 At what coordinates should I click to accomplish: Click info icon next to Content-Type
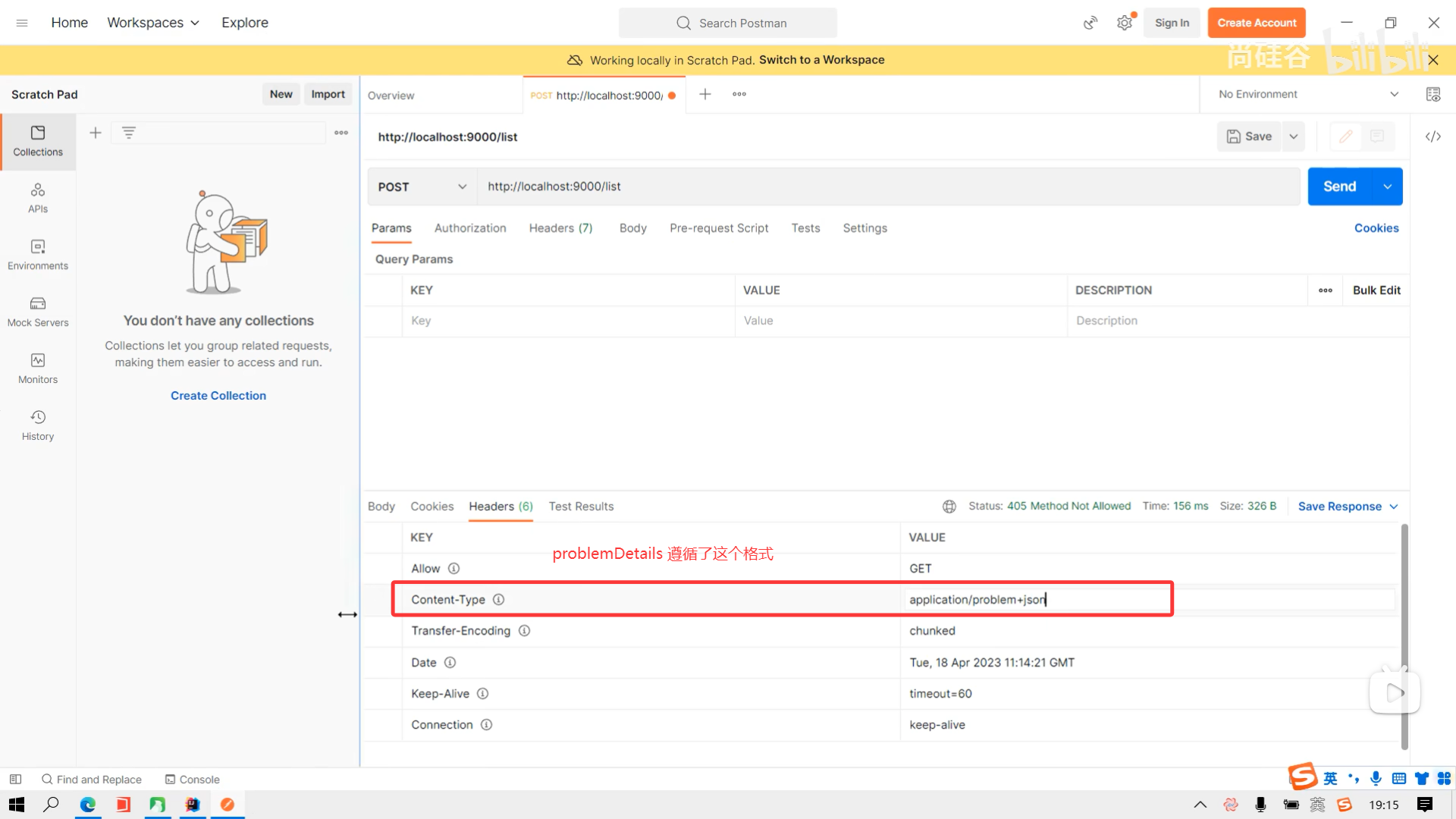click(x=498, y=599)
